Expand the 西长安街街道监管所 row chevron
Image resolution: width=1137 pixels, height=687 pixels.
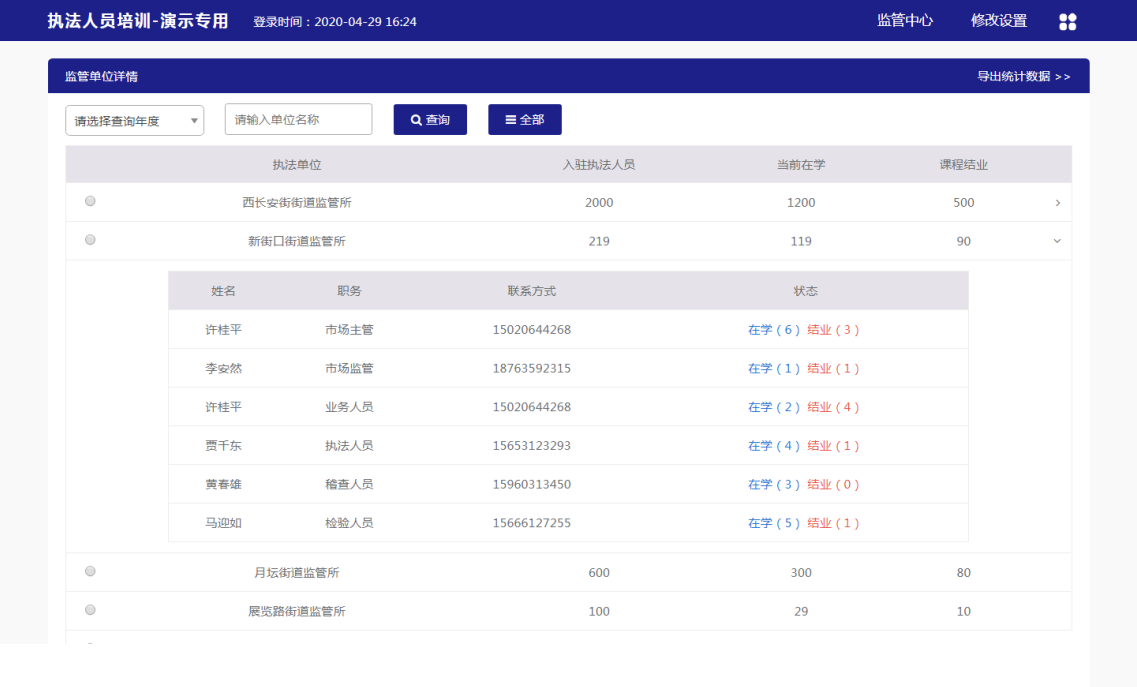click(x=1057, y=203)
